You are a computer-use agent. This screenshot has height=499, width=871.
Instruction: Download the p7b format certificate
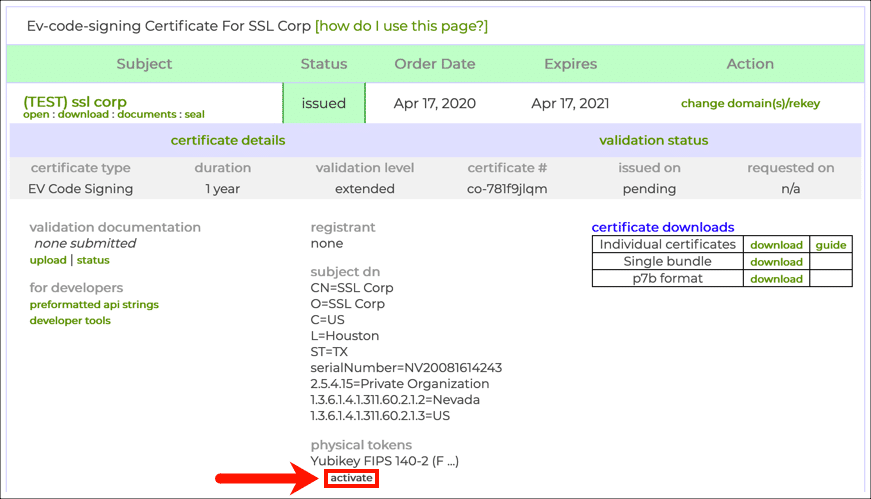coord(776,279)
